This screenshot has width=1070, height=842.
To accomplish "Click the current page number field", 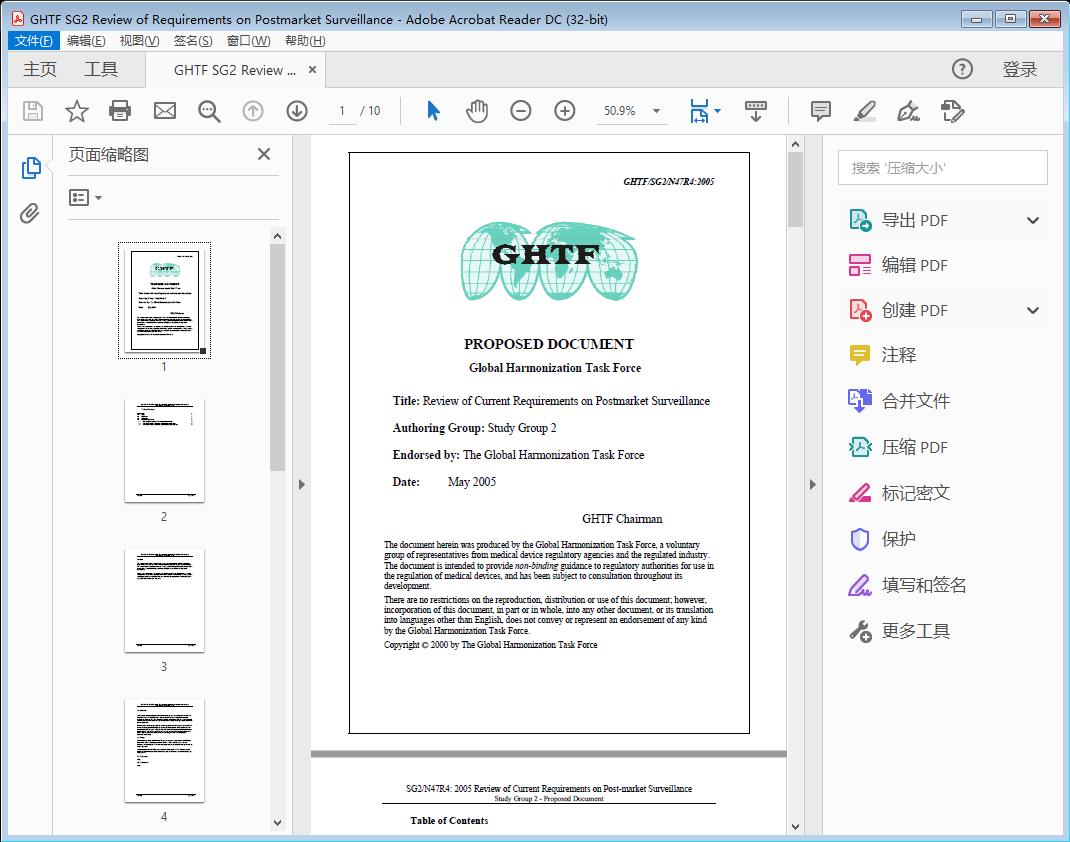I will (x=342, y=111).
